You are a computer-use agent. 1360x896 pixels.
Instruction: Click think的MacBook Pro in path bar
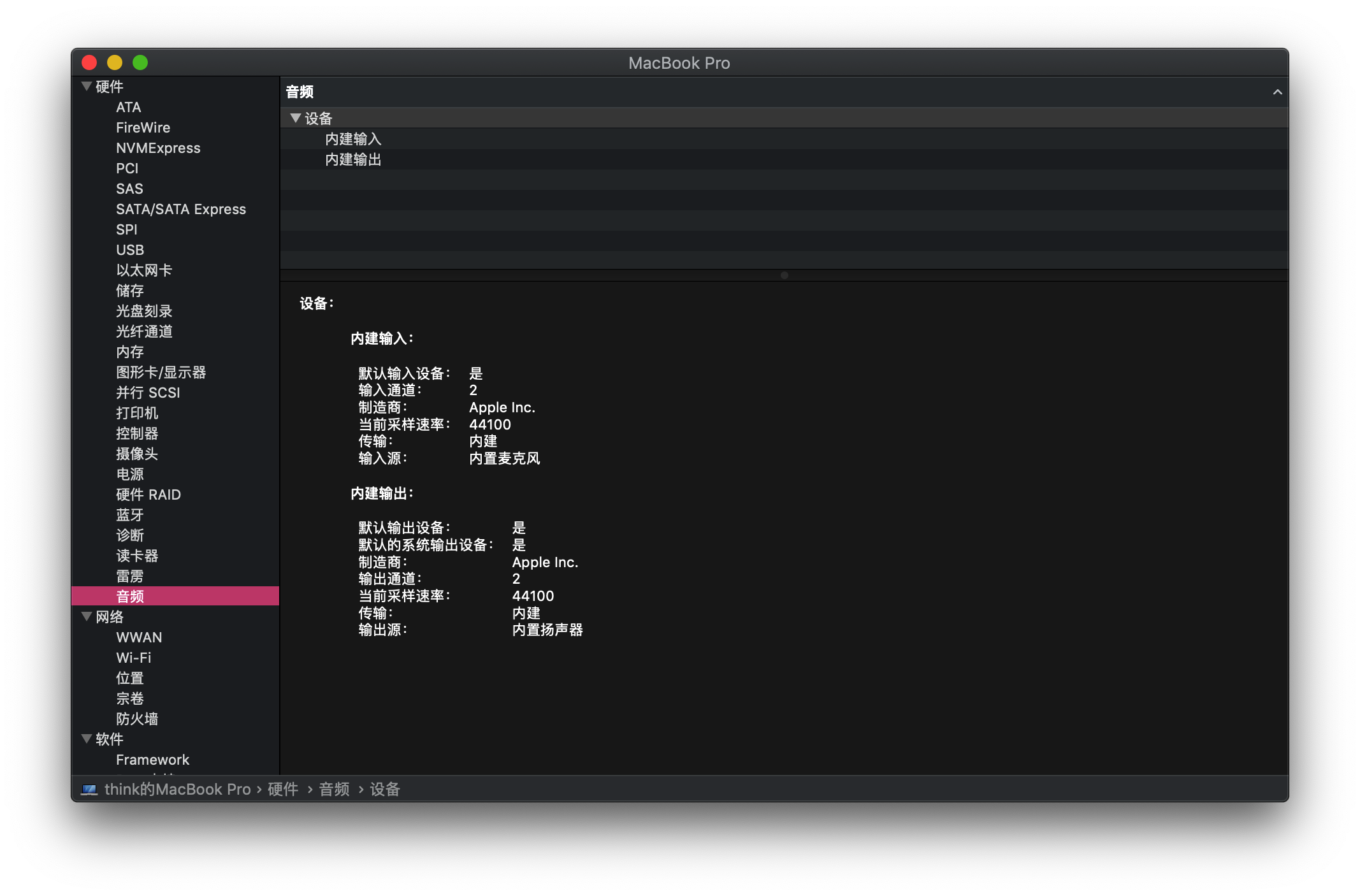pos(177,790)
